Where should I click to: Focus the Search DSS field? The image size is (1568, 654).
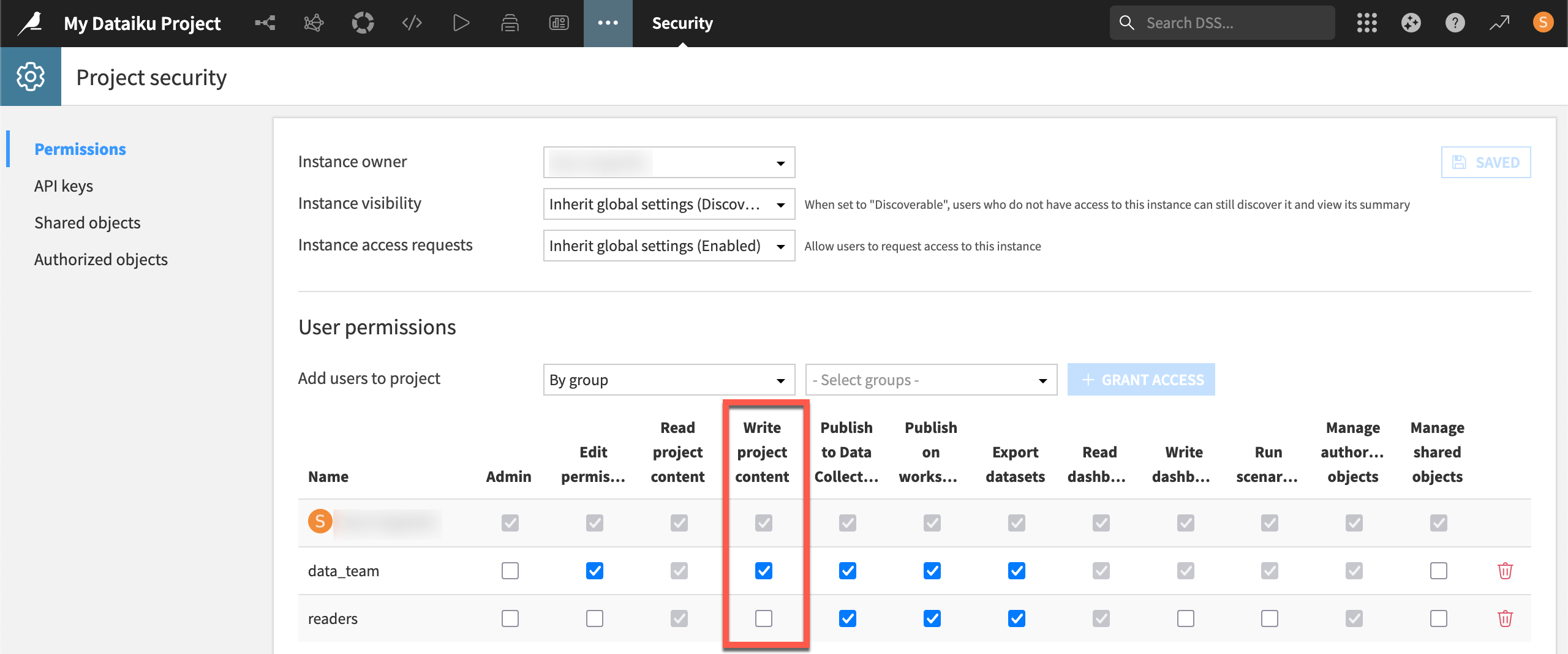[1222, 23]
